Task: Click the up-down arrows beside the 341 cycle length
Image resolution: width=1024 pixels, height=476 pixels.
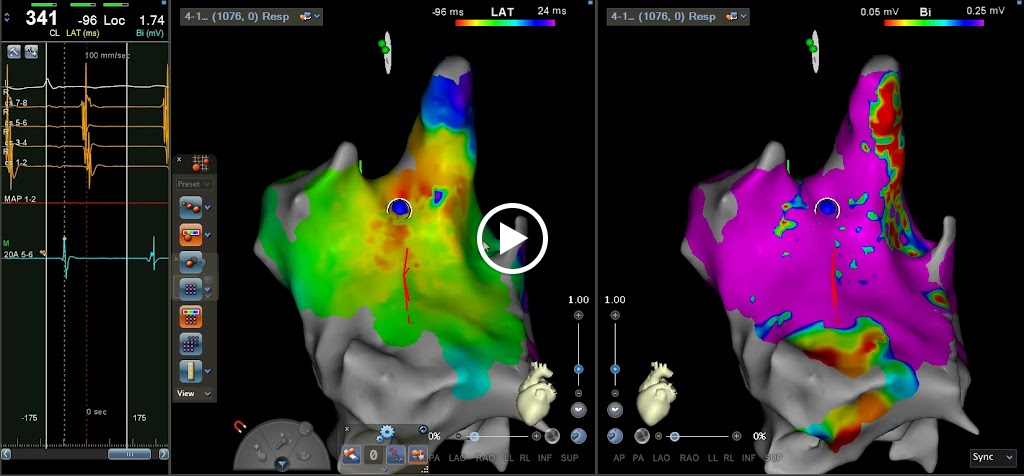Action: click(x=7, y=17)
